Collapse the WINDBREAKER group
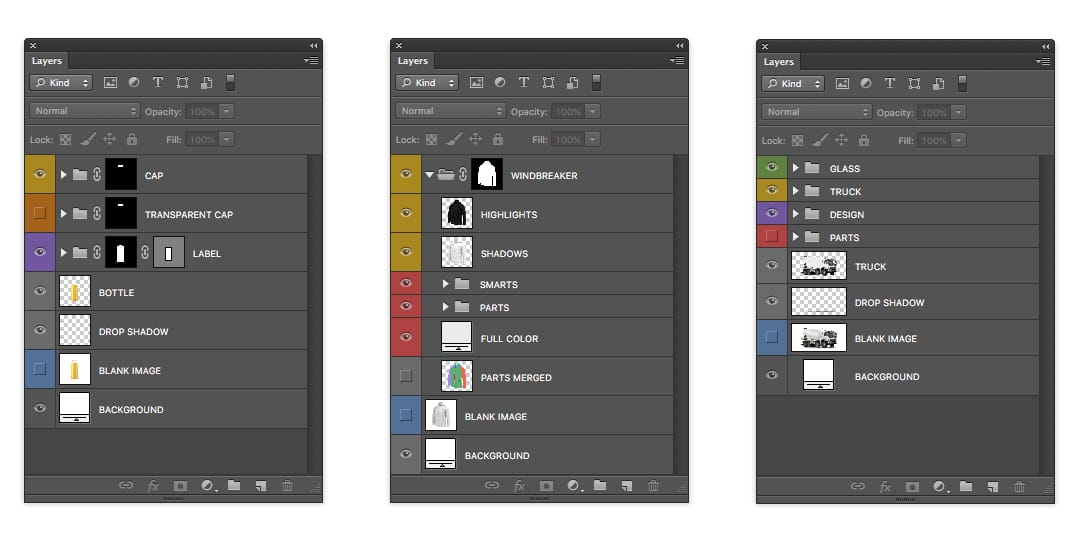The image size is (1080, 550). pyautogui.click(x=429, y=175)
